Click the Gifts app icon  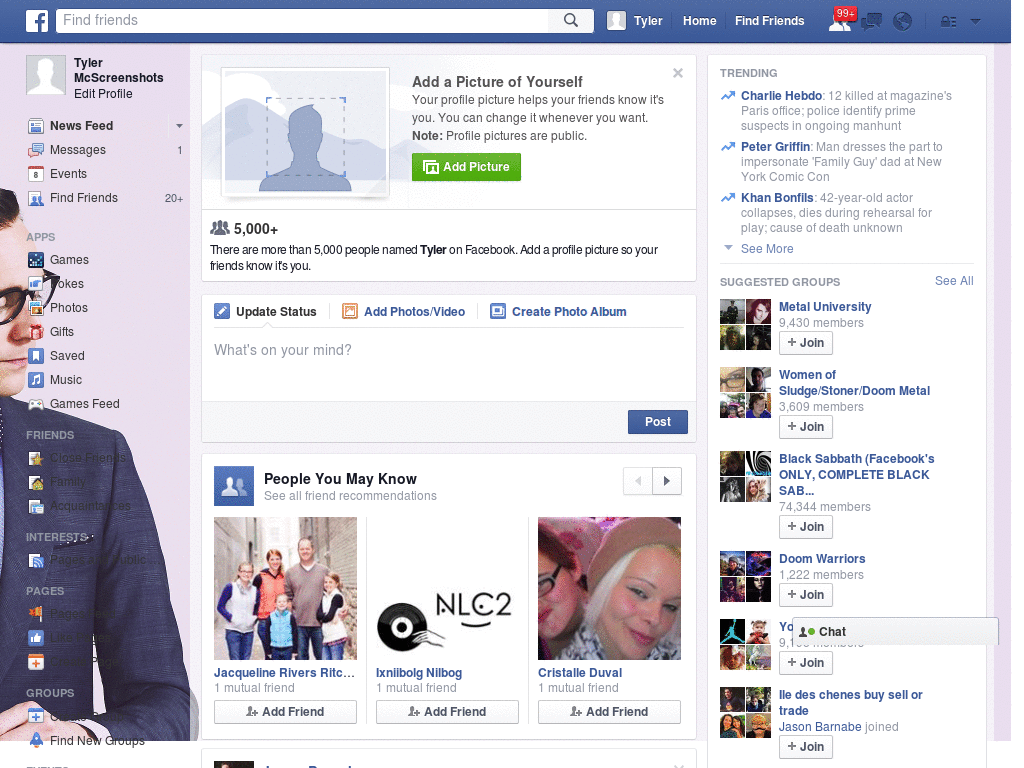[x=36, y=332]
